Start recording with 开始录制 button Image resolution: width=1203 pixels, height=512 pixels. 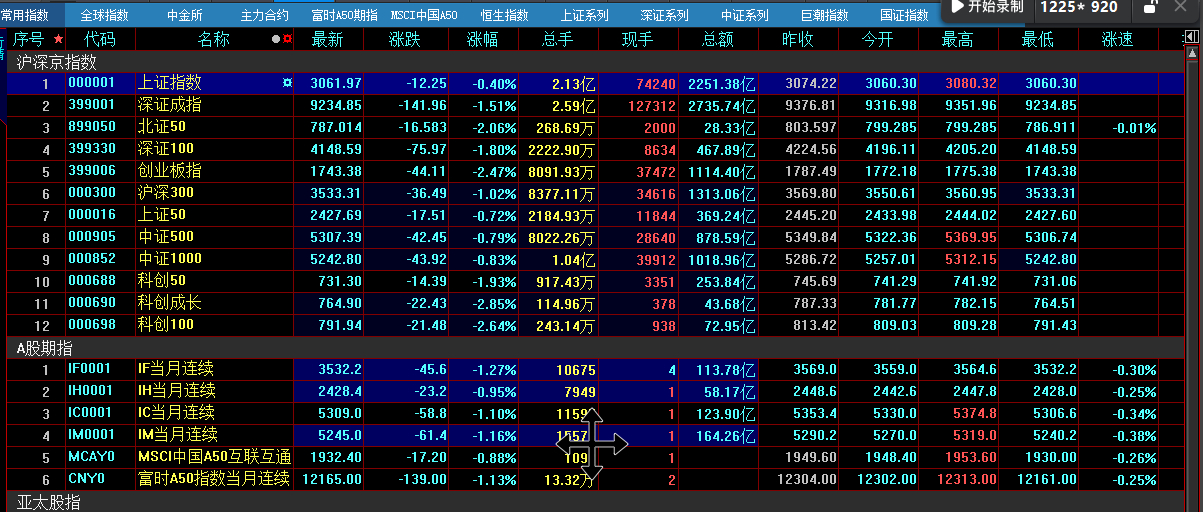[x=987, y=7]
